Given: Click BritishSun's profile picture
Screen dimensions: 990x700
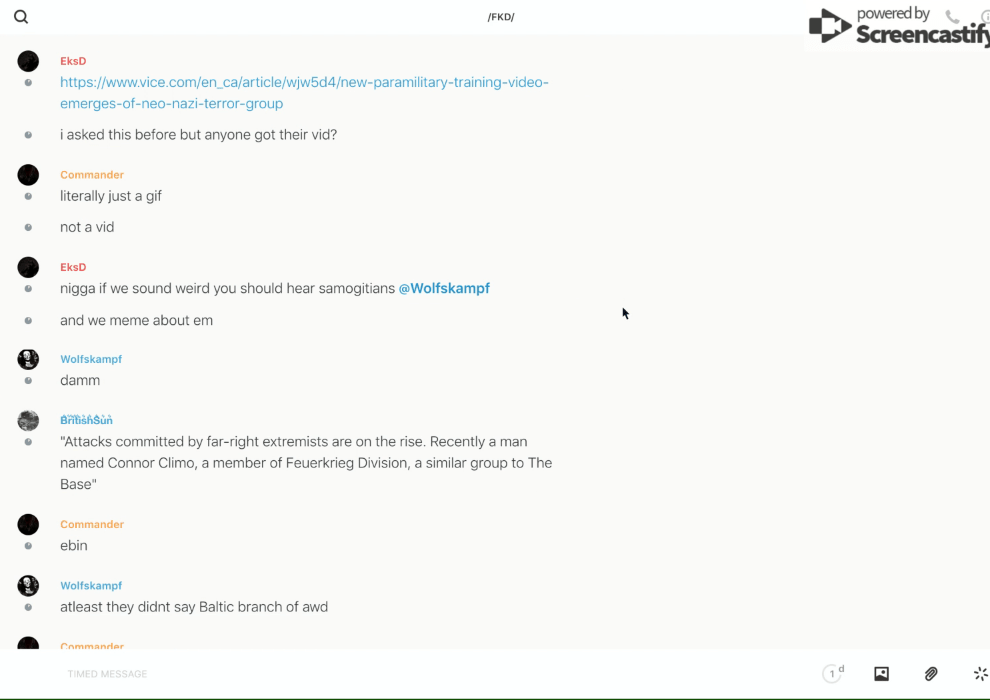Looking at the screenshot, I should pos(28,420).
